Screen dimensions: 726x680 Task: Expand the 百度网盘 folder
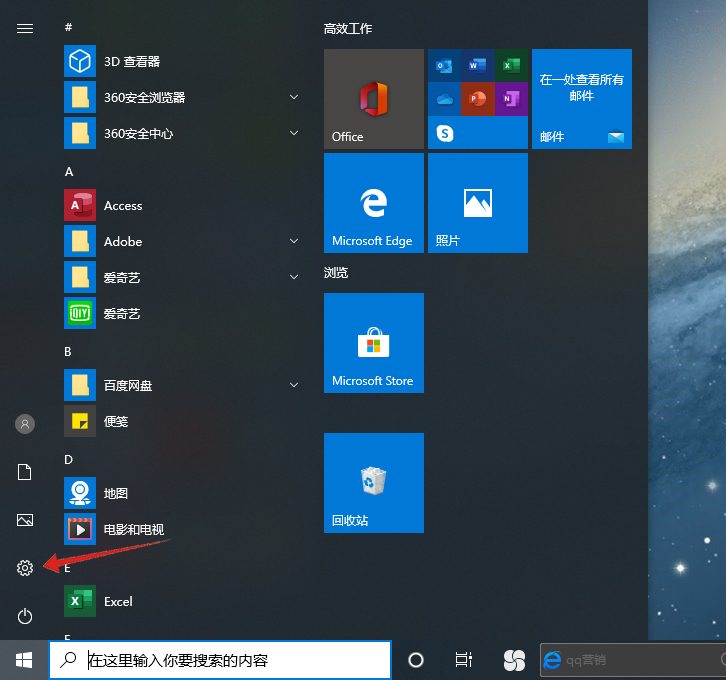[x=294, y=385]
